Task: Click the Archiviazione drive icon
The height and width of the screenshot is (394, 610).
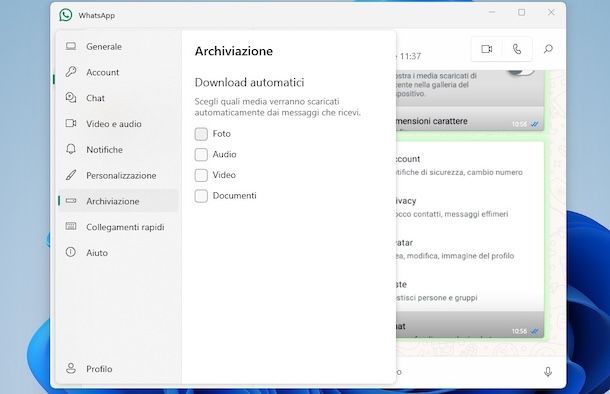Action: pyautogui.click(x=71, y=201)
